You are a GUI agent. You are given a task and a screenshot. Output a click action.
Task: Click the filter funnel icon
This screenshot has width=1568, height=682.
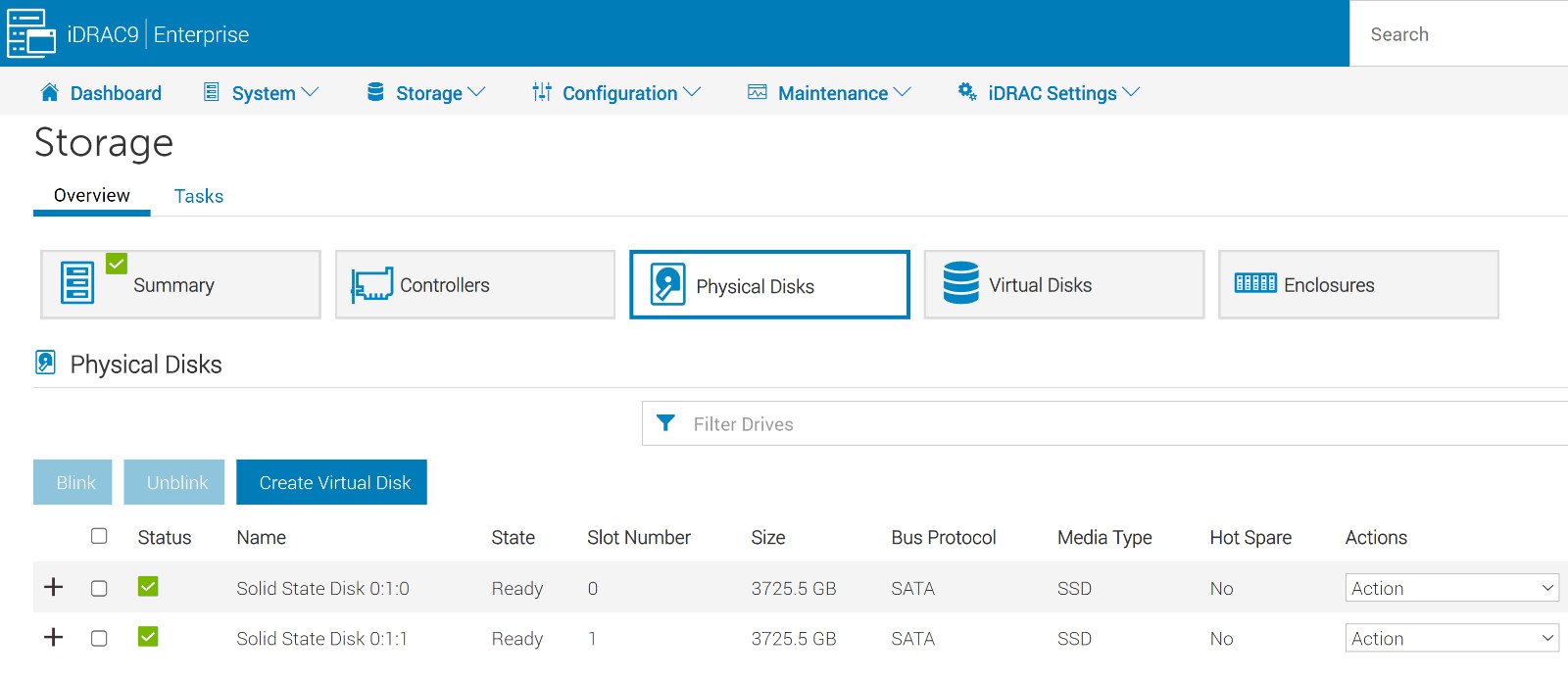[665, 423]
